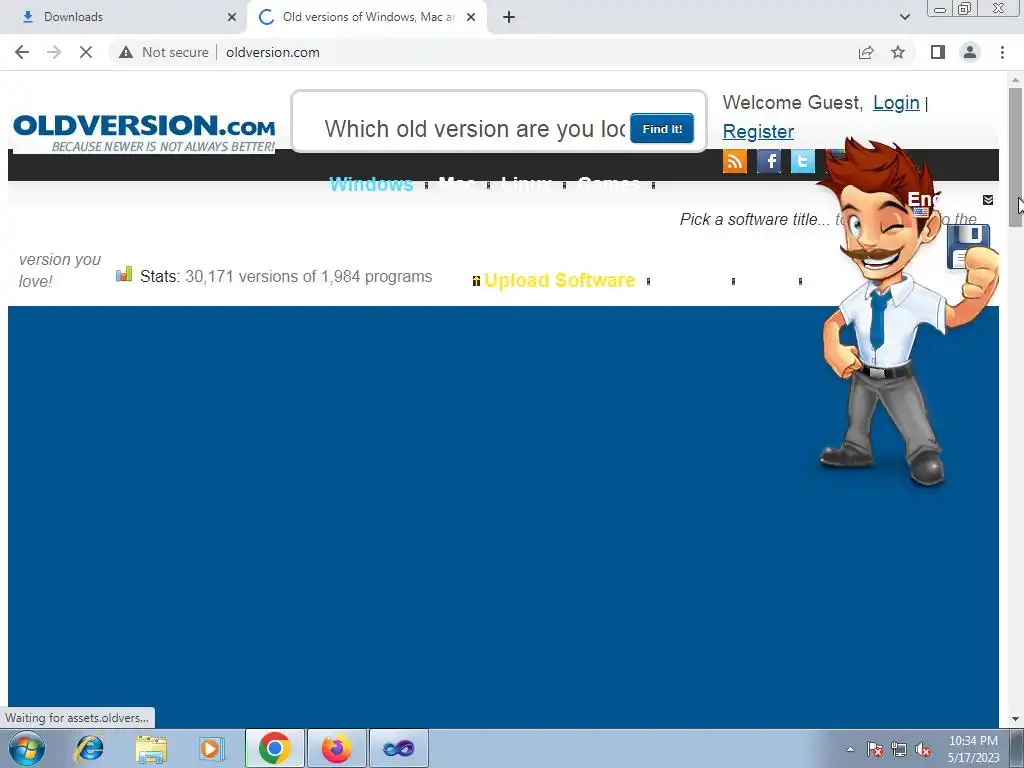Stop loading the page
The image size is (1024, 768).
point(86,52)
